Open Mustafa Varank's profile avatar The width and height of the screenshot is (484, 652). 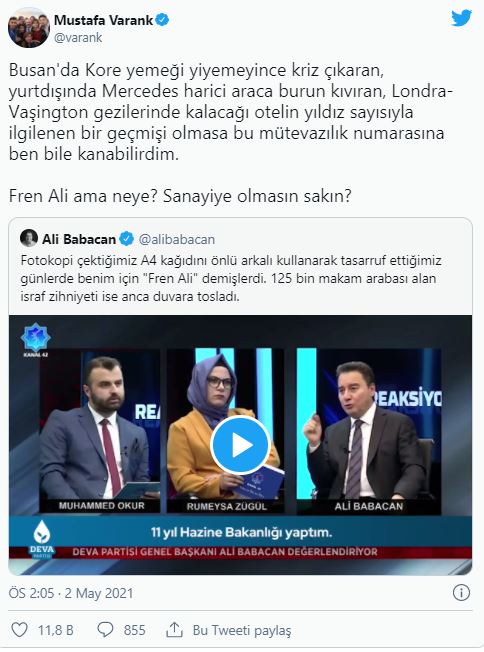click(x=29, y=27)
